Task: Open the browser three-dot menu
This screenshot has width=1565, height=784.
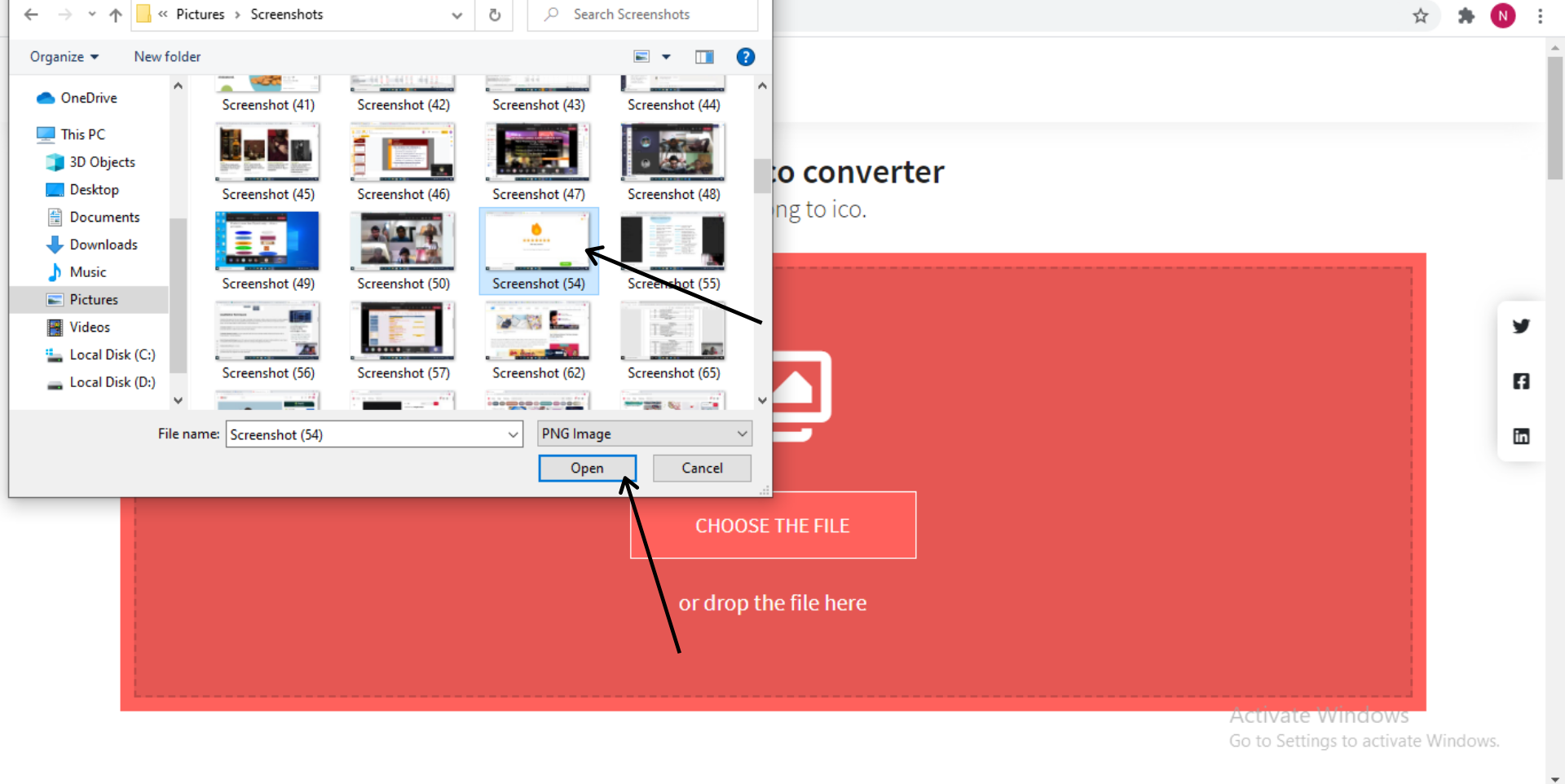Action: point(1540,15)
